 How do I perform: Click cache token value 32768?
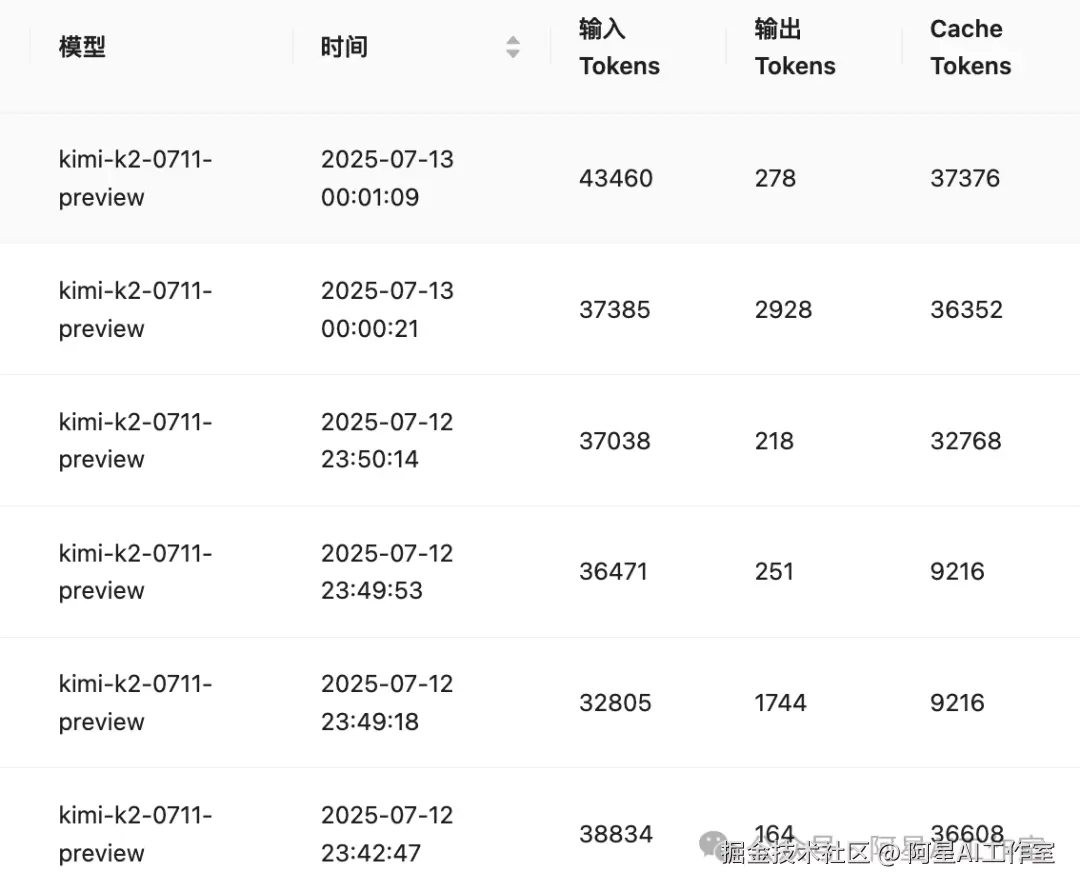pos(966,441)
